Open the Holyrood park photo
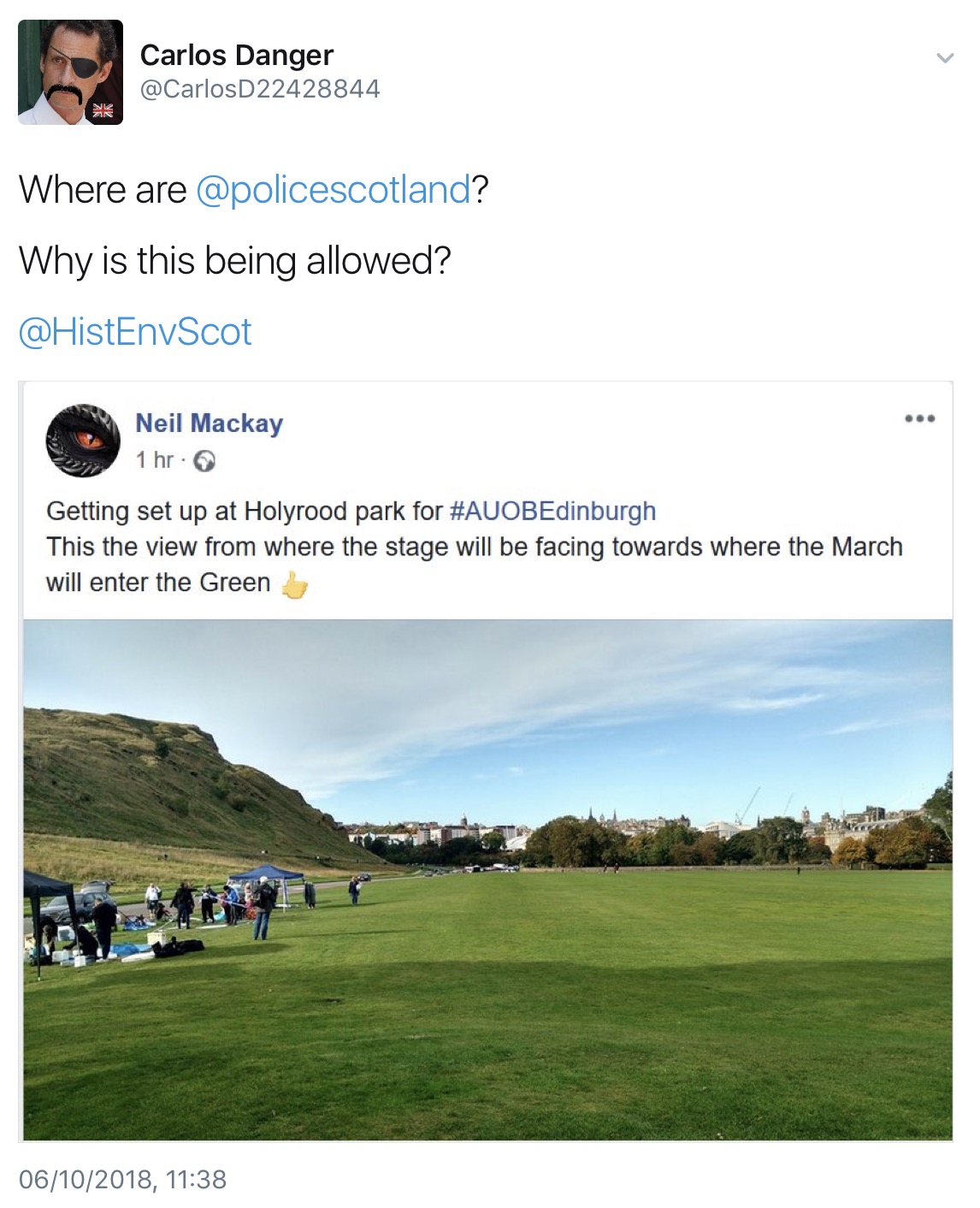The width and height of the screenshot is (980, 1208). [x=487, y=880]
